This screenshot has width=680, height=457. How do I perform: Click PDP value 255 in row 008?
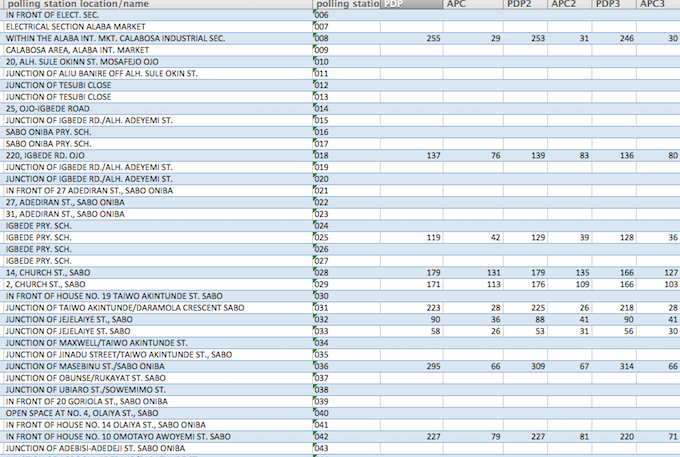tap(412, 38)
